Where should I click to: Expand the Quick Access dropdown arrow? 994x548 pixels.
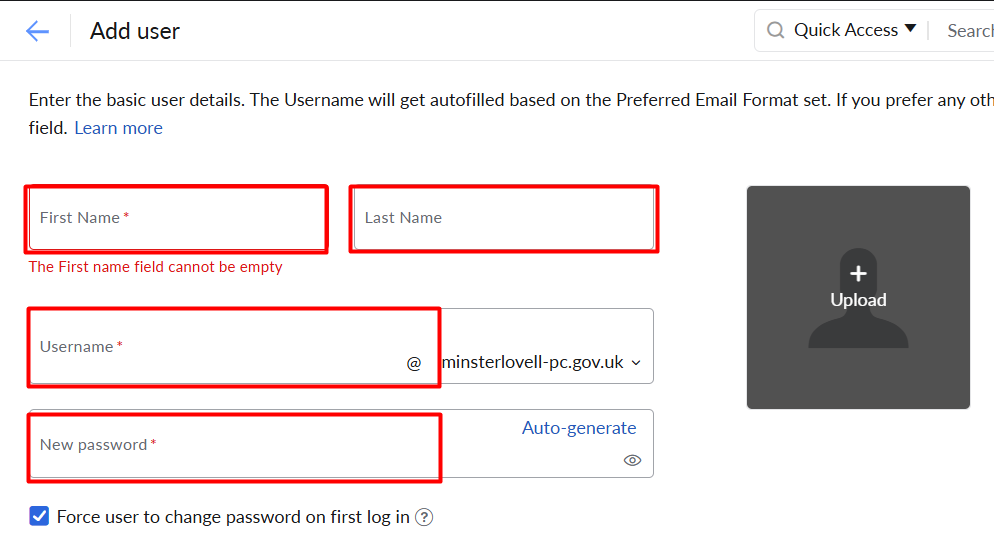pyautogui.click(x=910, y=29)
